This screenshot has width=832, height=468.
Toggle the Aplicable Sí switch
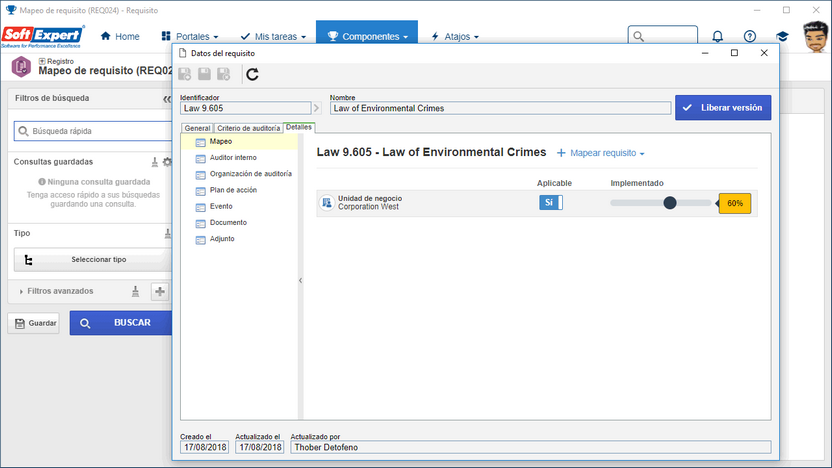click(551, 203)
